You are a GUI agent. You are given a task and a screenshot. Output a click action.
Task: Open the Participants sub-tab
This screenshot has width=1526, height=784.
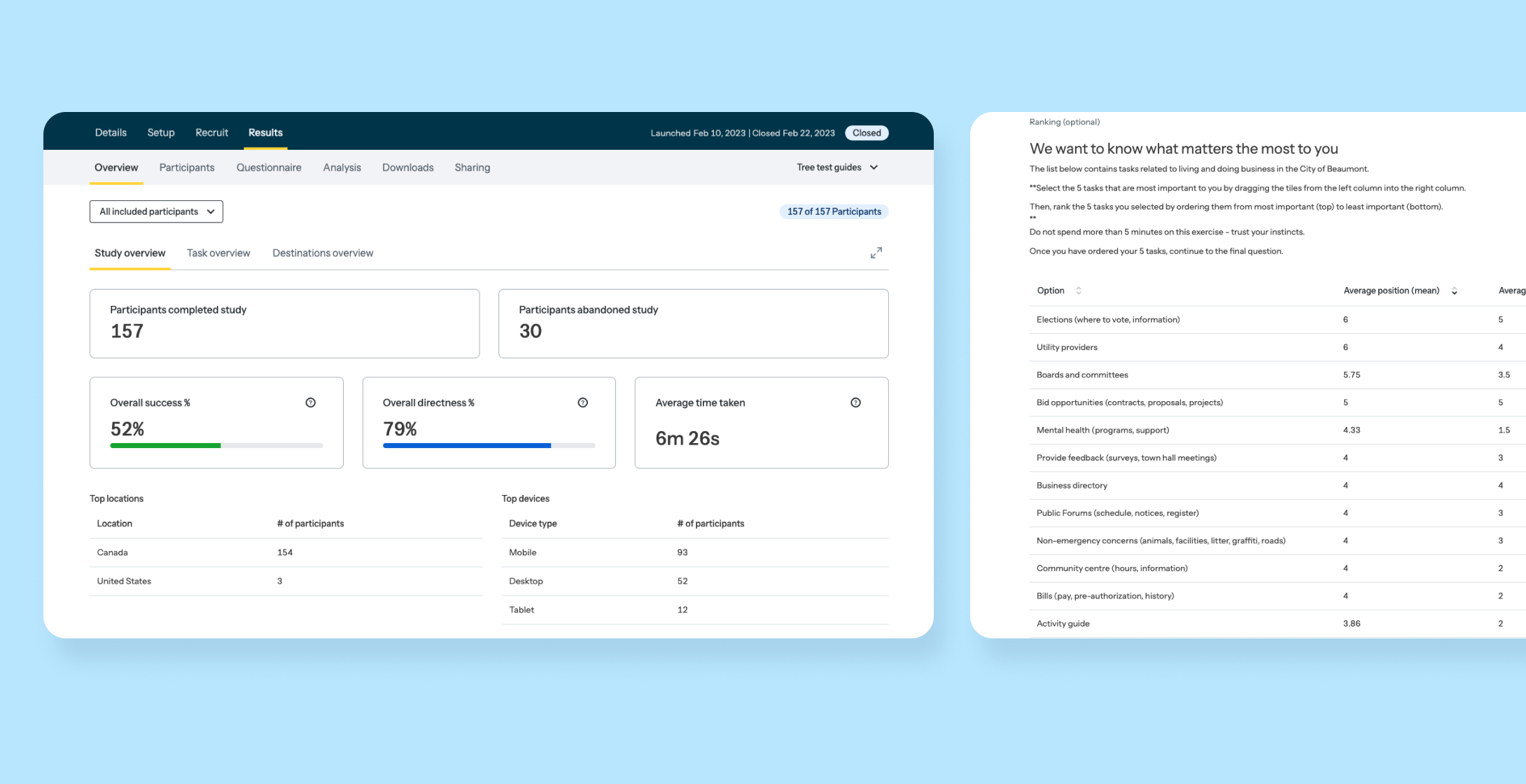[187, 167]
